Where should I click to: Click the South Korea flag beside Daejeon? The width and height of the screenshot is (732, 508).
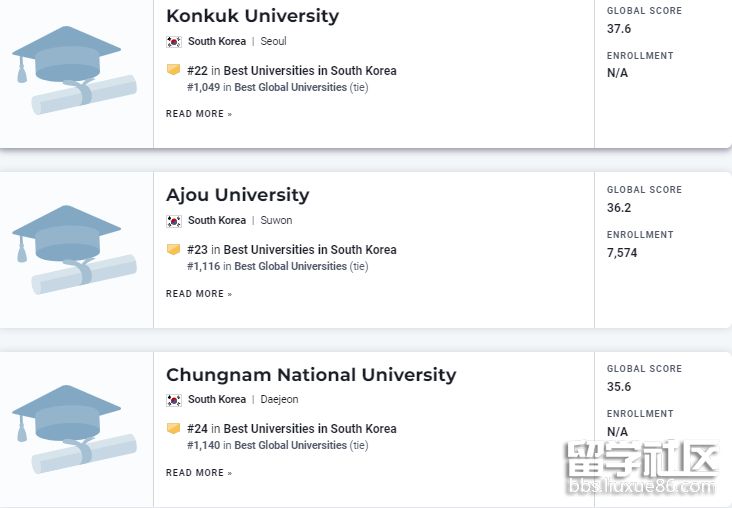174,400
